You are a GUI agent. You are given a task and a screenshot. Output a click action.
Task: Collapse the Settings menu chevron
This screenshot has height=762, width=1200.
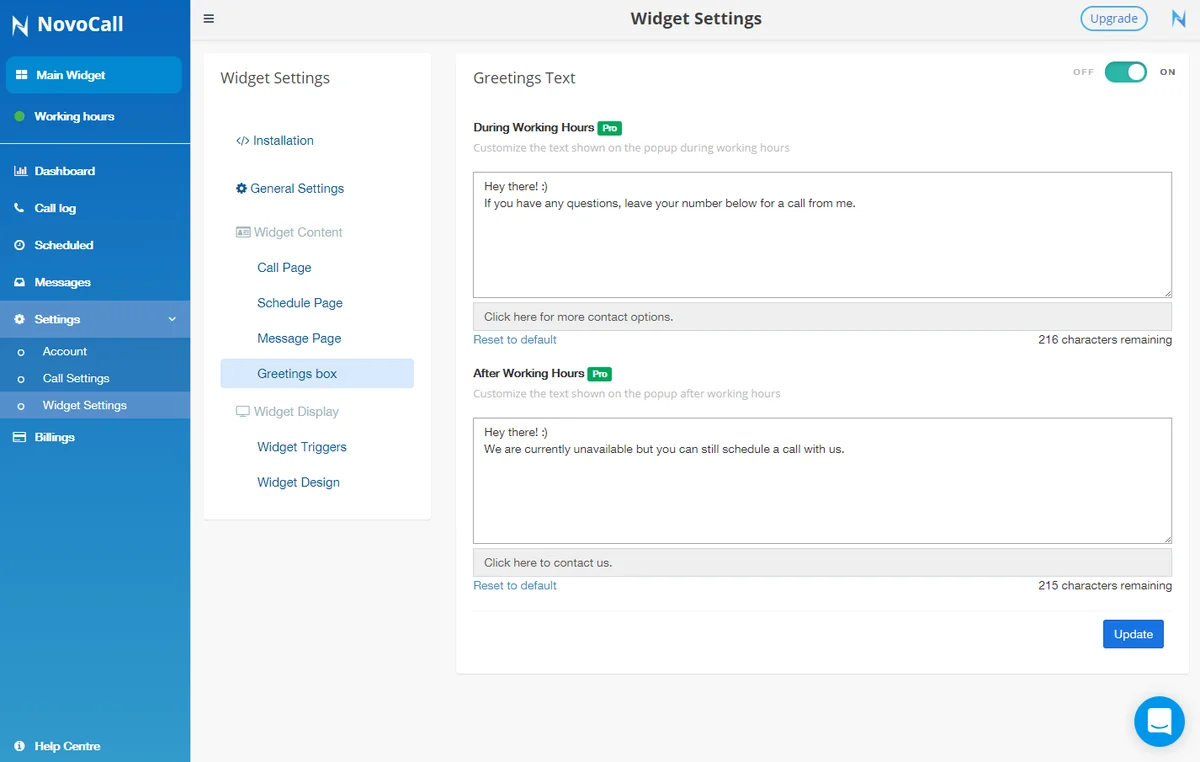pyautogui.click(x=172, y=319)
